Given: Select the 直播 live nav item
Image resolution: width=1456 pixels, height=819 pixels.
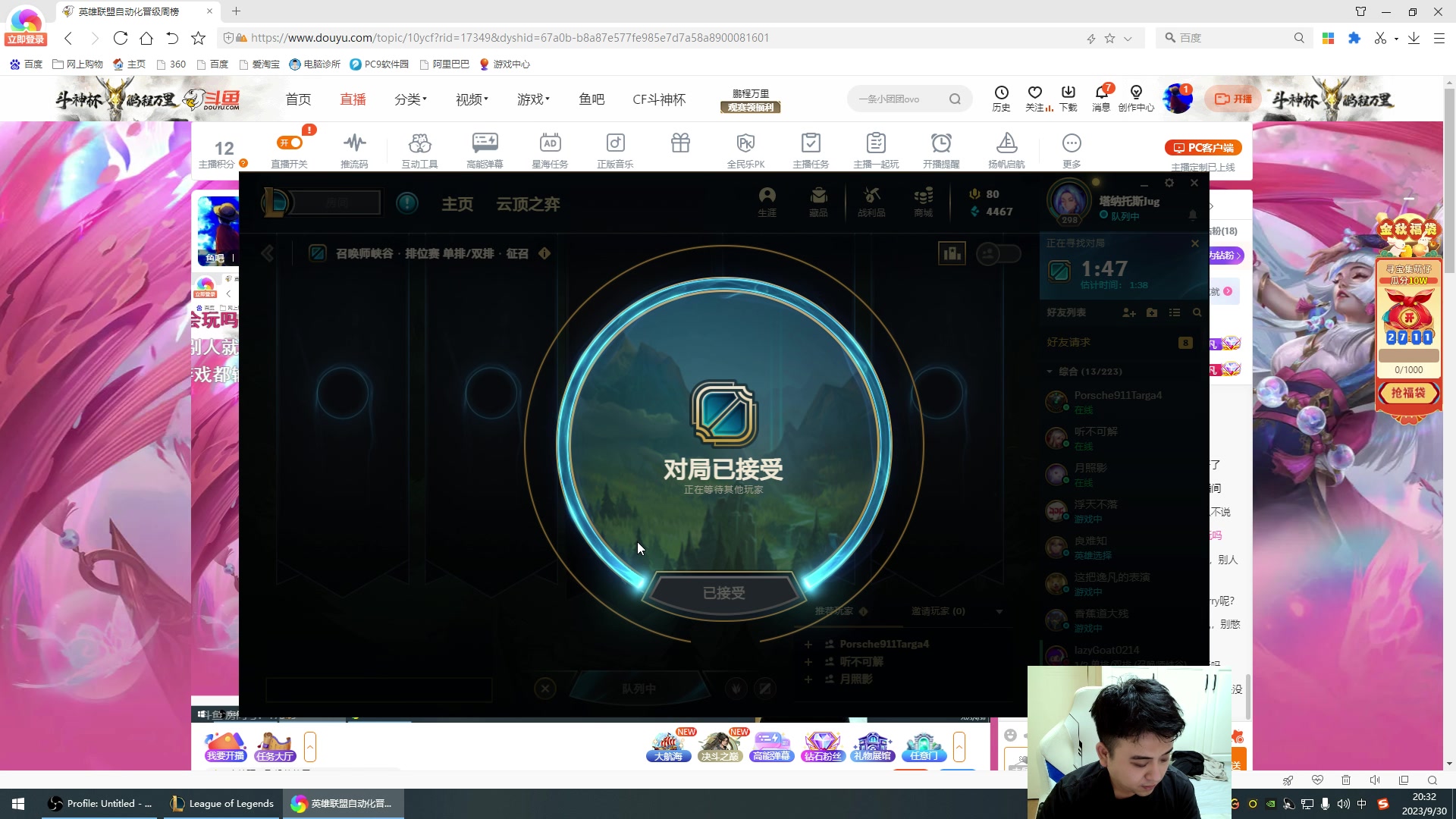Looking at the screenshot, I should coord(353,99).
